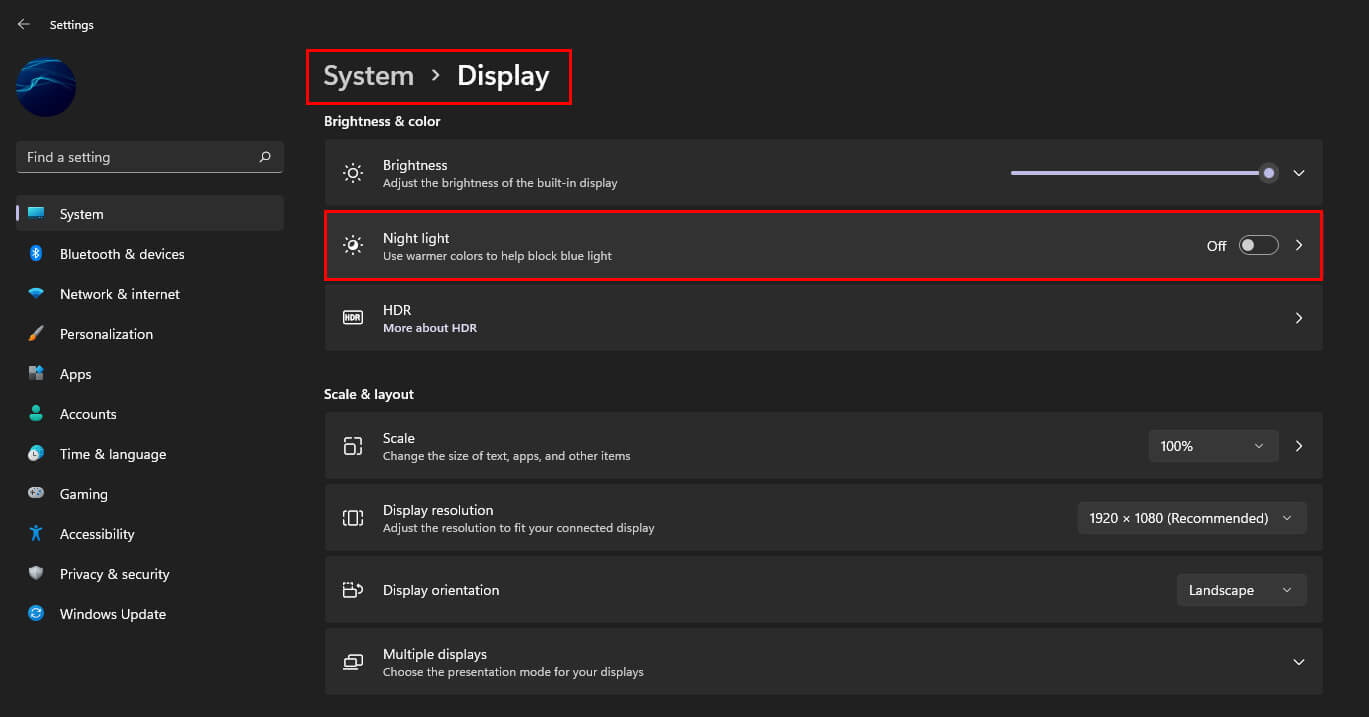The image size is (1369, 717).
Task: Open Apps settings page
Action: tap(150, 374)
